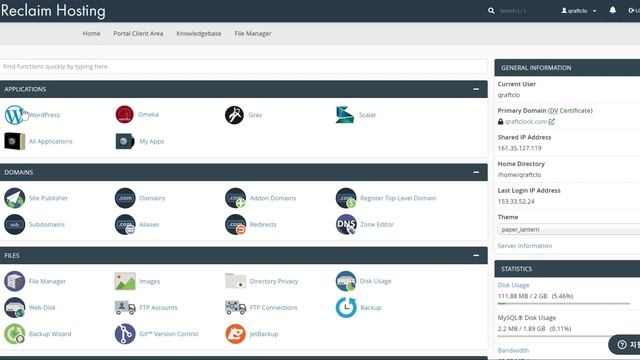Open the Theme paper_lantern dropdown
Viewport: 640px width, 360px height.
click(569, 229)
